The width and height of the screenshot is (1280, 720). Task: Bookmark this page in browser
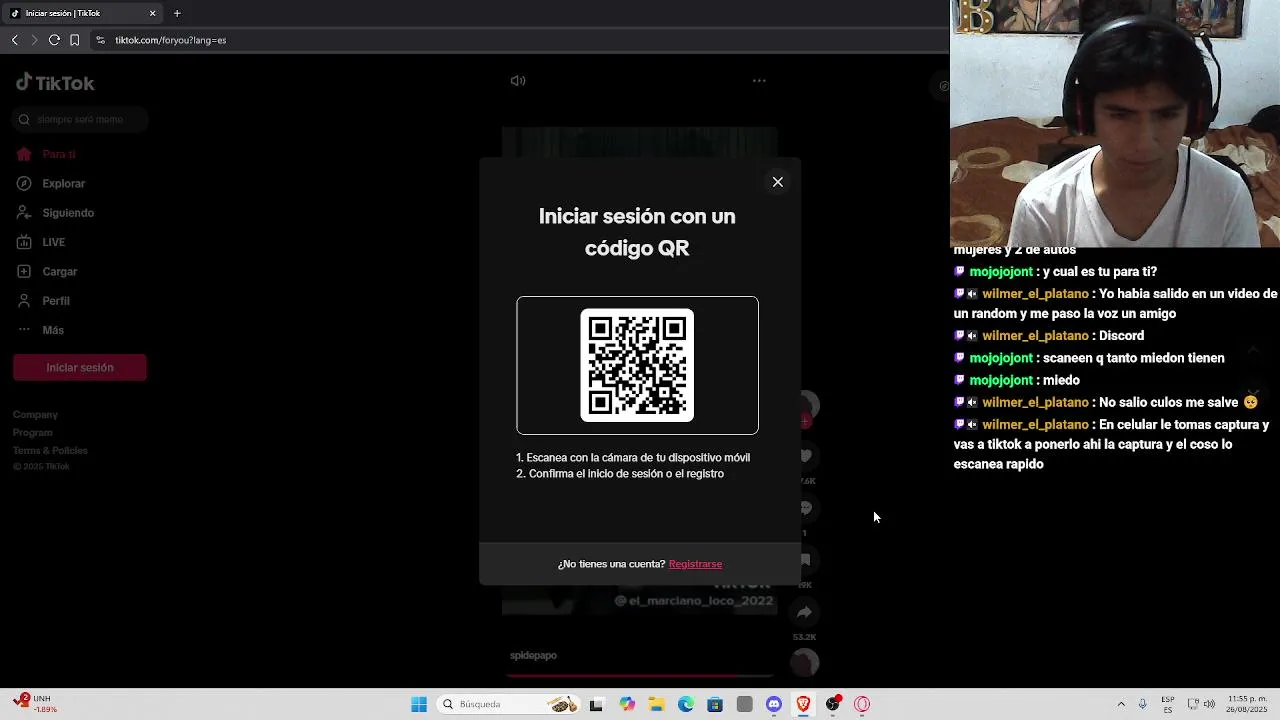pyautogui.click(x=74, y=40)
